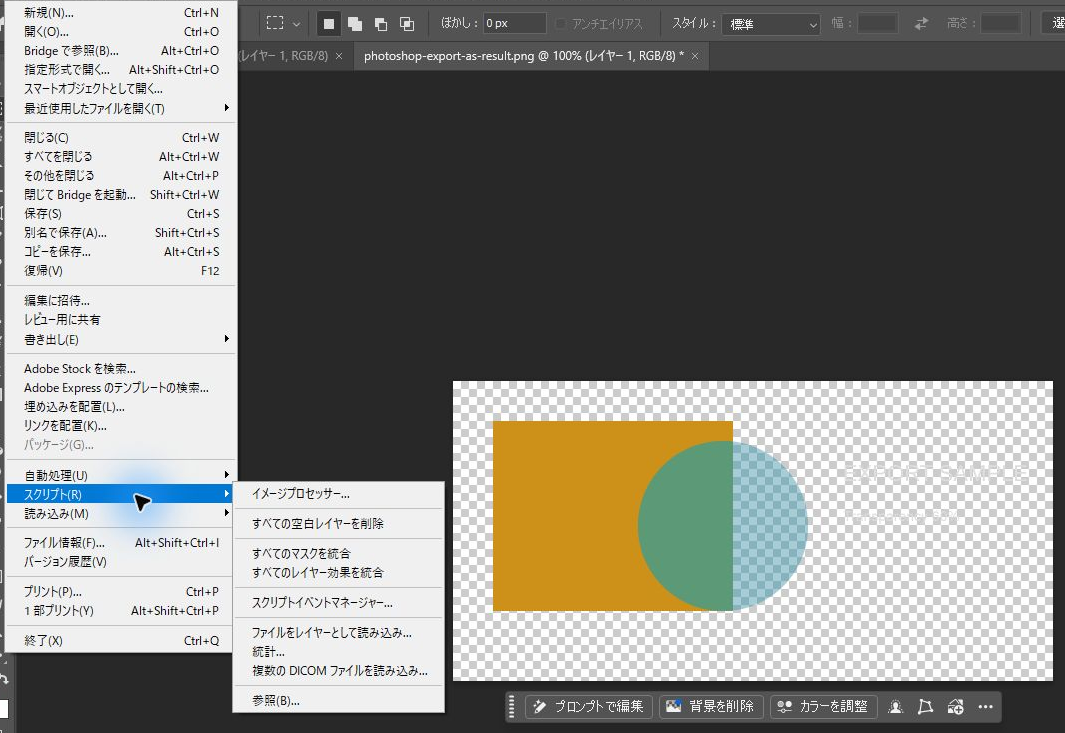Close the left partially visible document tab
Screen dimensions: 1065x733
[339, 56]
